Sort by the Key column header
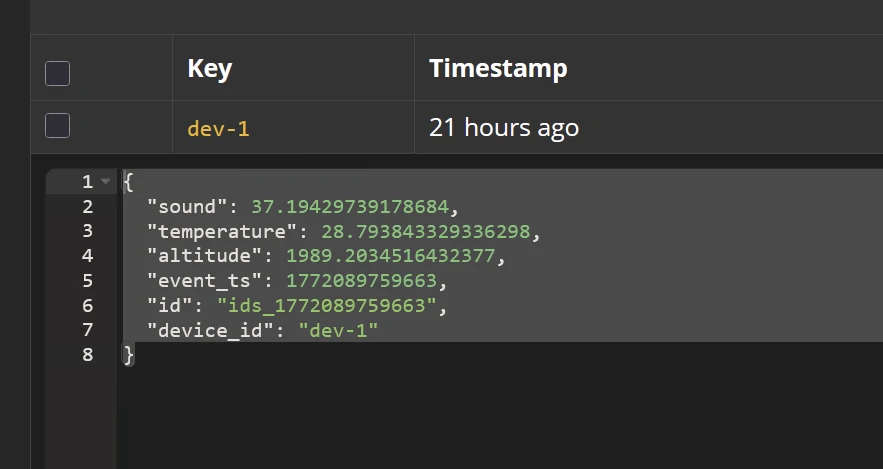Viewport: 883px width, 469px height. coord(209,69)
